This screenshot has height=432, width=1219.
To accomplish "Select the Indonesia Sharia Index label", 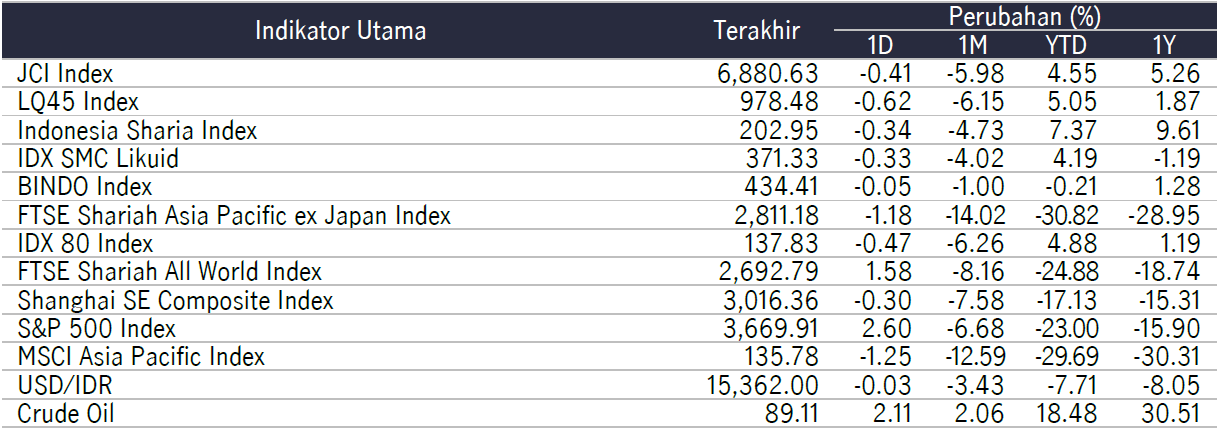I will tap(137, 130).
